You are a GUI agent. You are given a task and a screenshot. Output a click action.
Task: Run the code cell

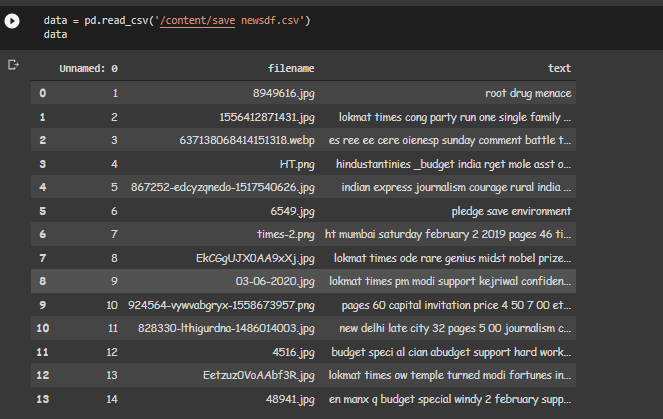click(13, 21)
